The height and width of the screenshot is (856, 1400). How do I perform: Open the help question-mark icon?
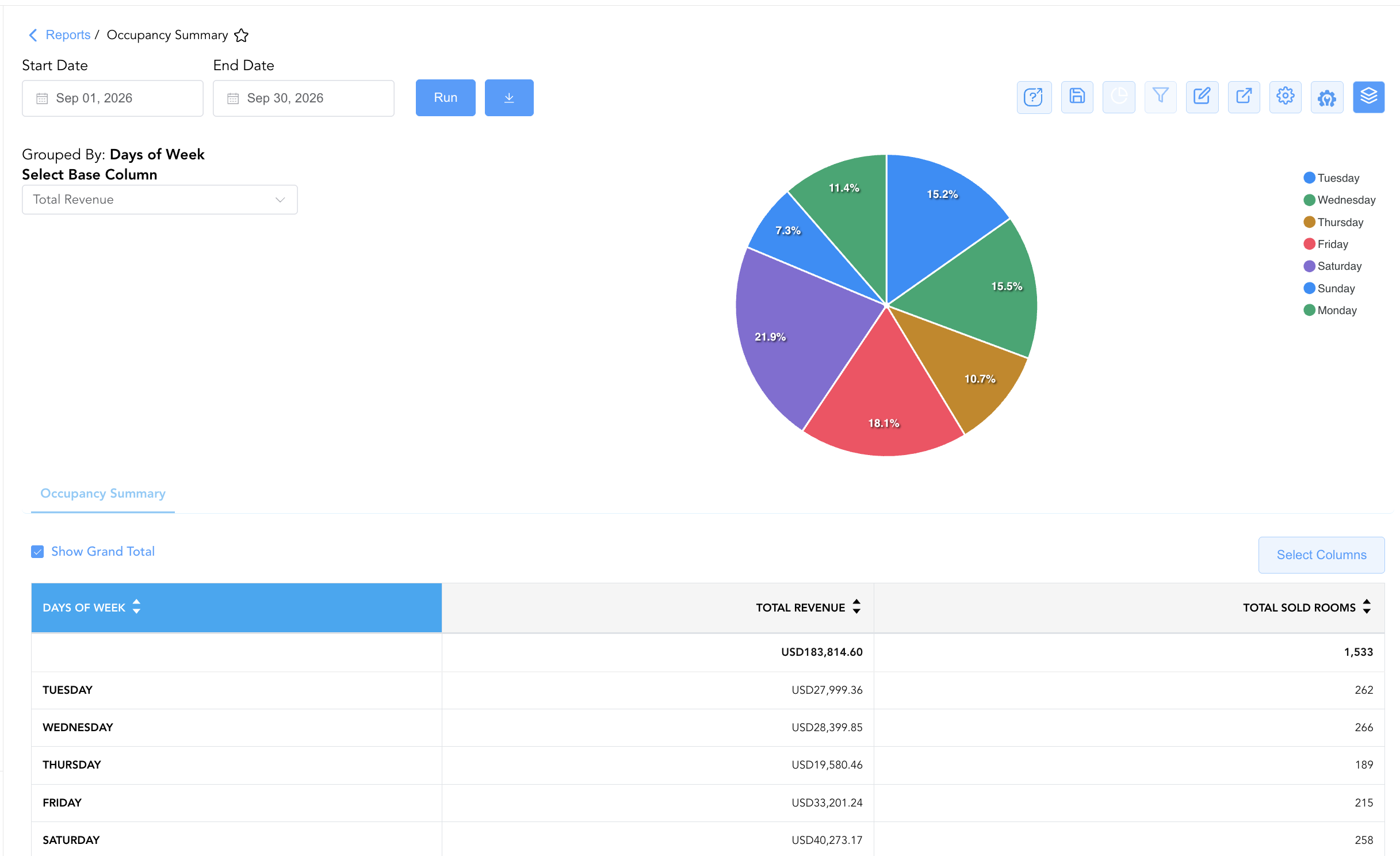click(1034, 97)
